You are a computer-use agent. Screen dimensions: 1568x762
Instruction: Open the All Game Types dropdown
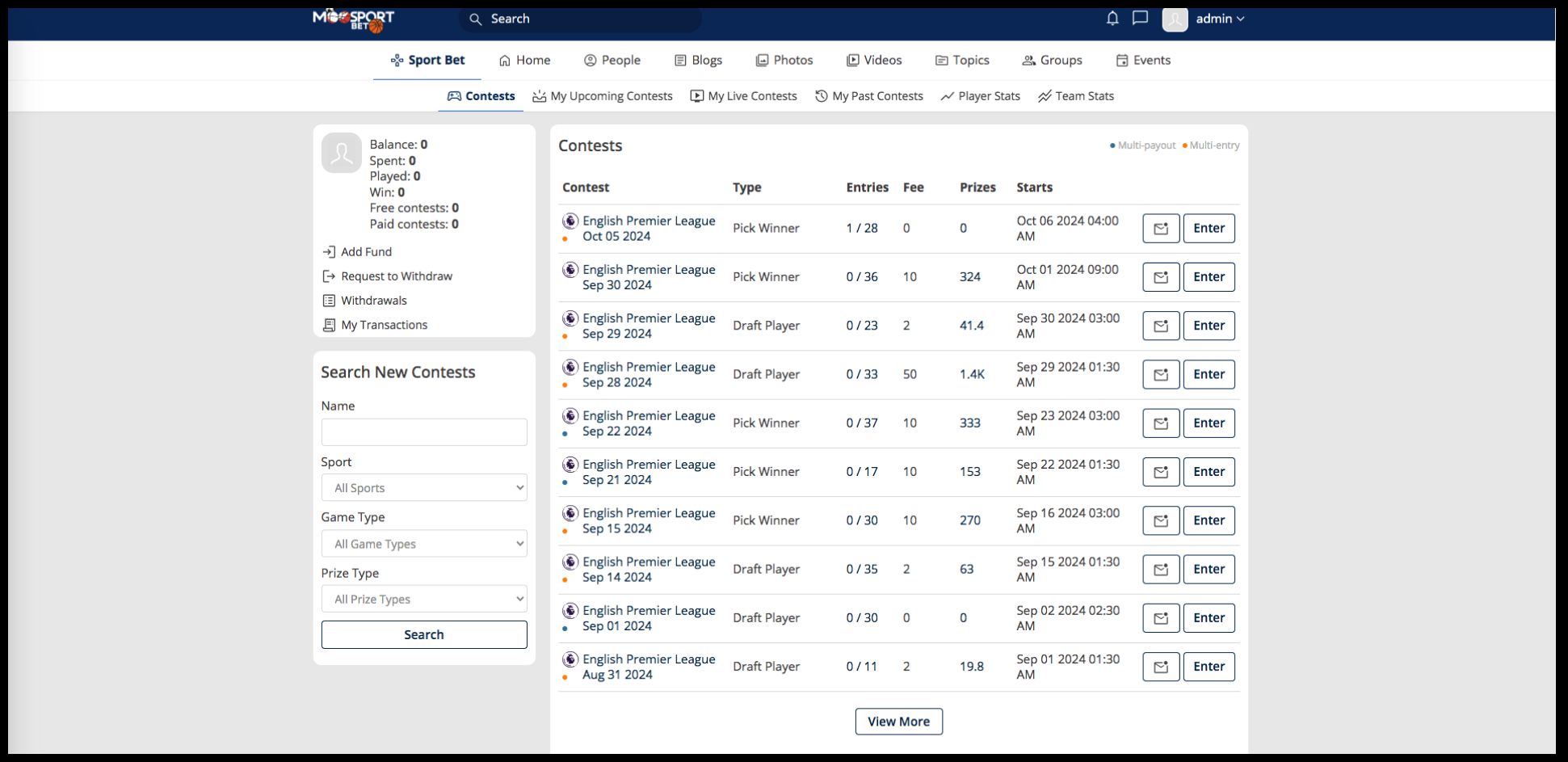pyautogui.click(x=424, y=543)
